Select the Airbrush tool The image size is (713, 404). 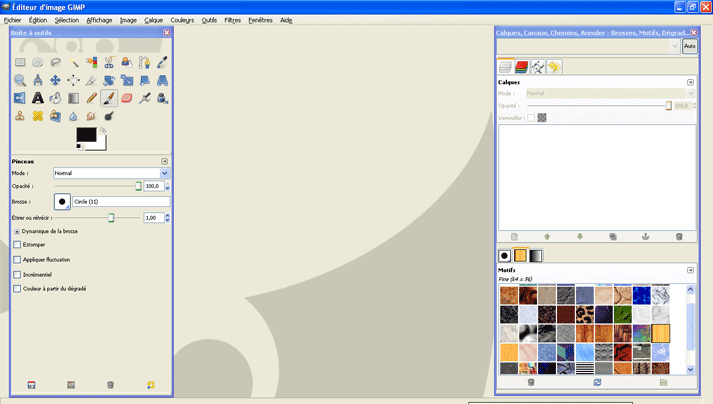pos(145,98)
